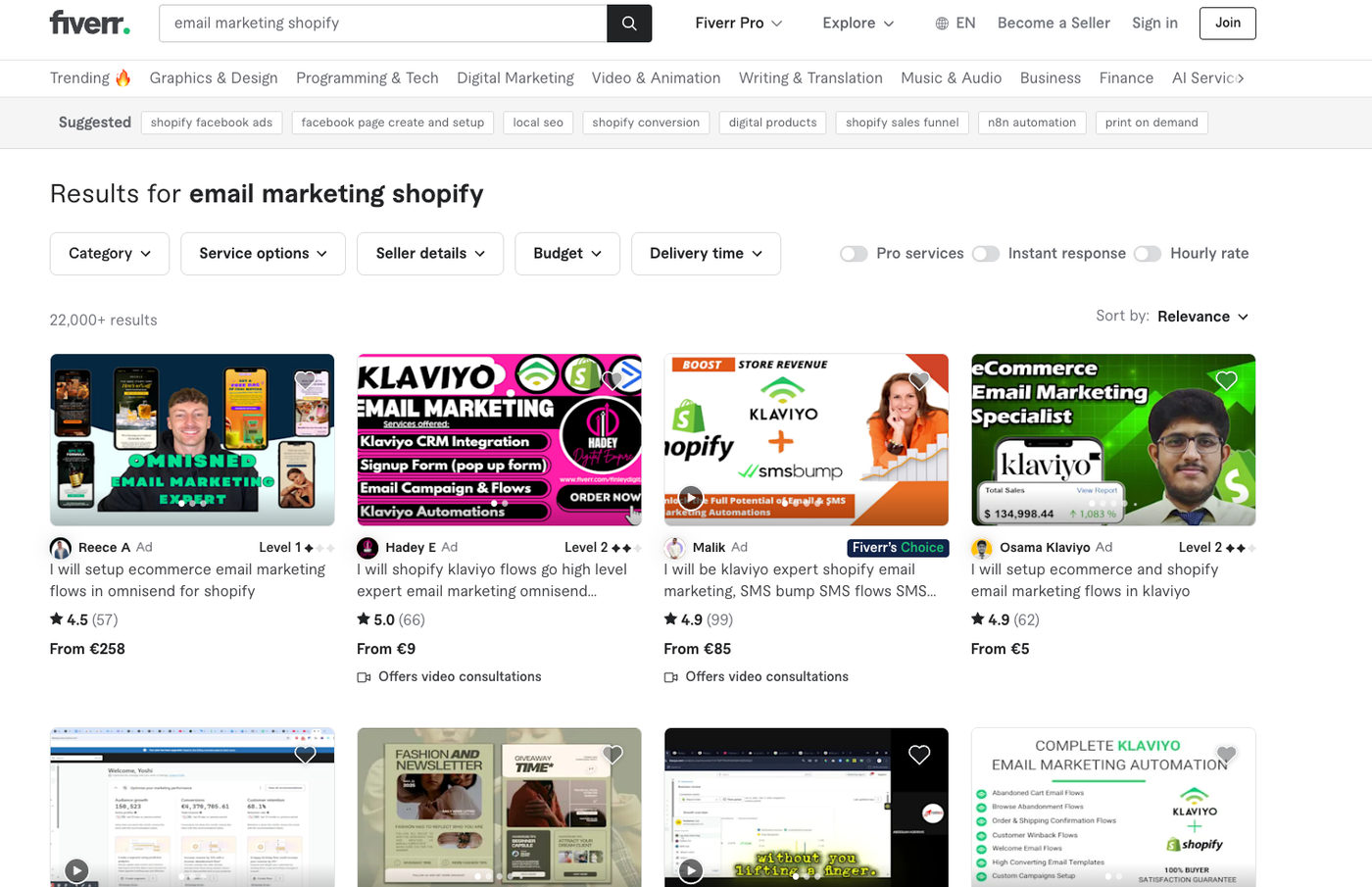Heart the dashboard video gig in second row
Viewport: 1372px width, 887px height.
[305, 755]
